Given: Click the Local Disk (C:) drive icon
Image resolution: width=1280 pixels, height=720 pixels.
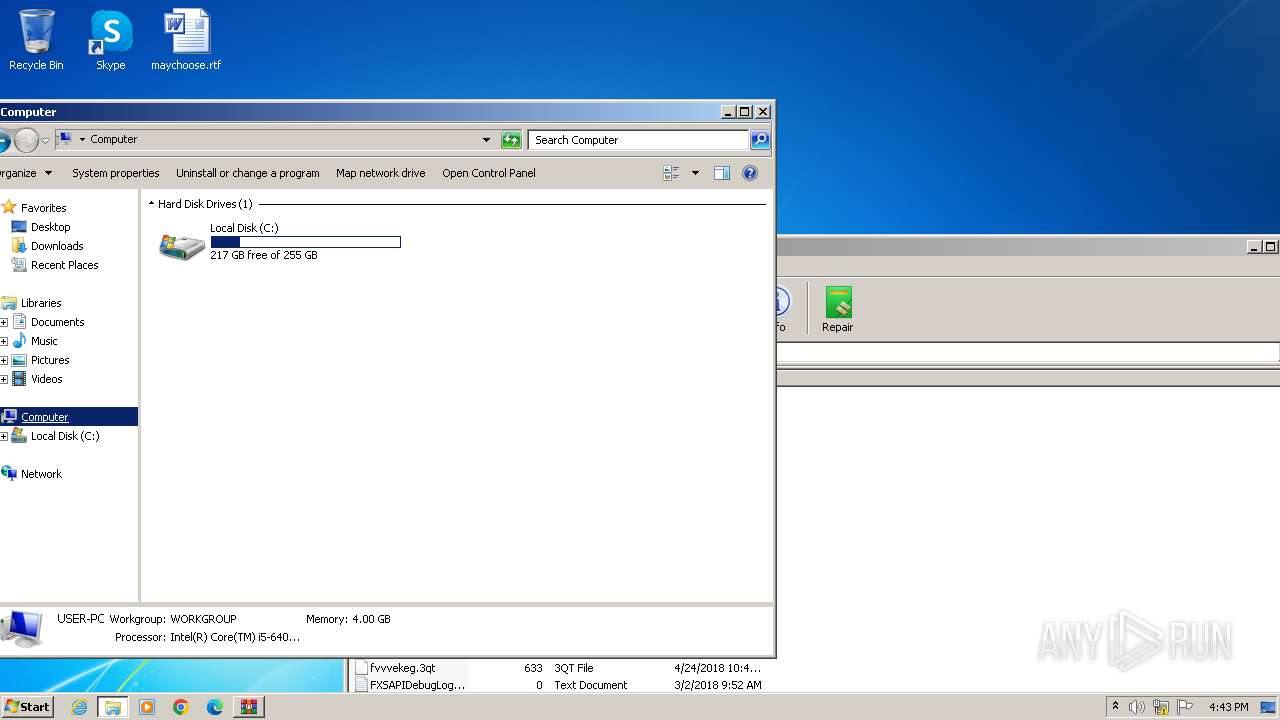Looking at the screenshot, I should 182,245.
